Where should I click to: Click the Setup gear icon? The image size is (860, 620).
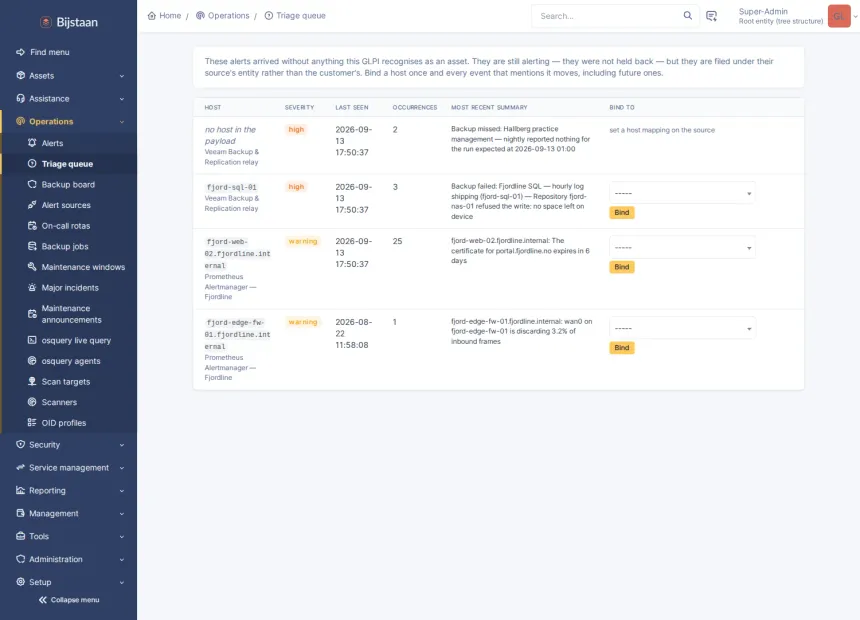pos(20,582)
